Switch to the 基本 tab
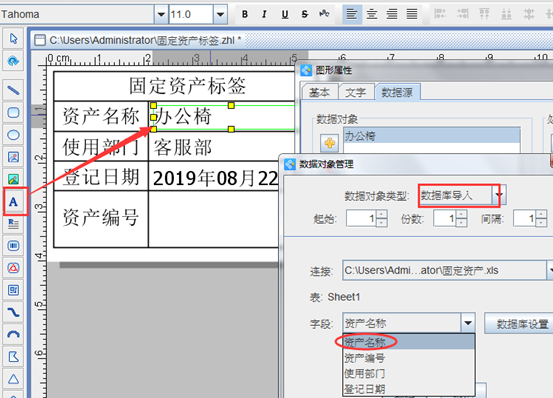 point(320,92)
